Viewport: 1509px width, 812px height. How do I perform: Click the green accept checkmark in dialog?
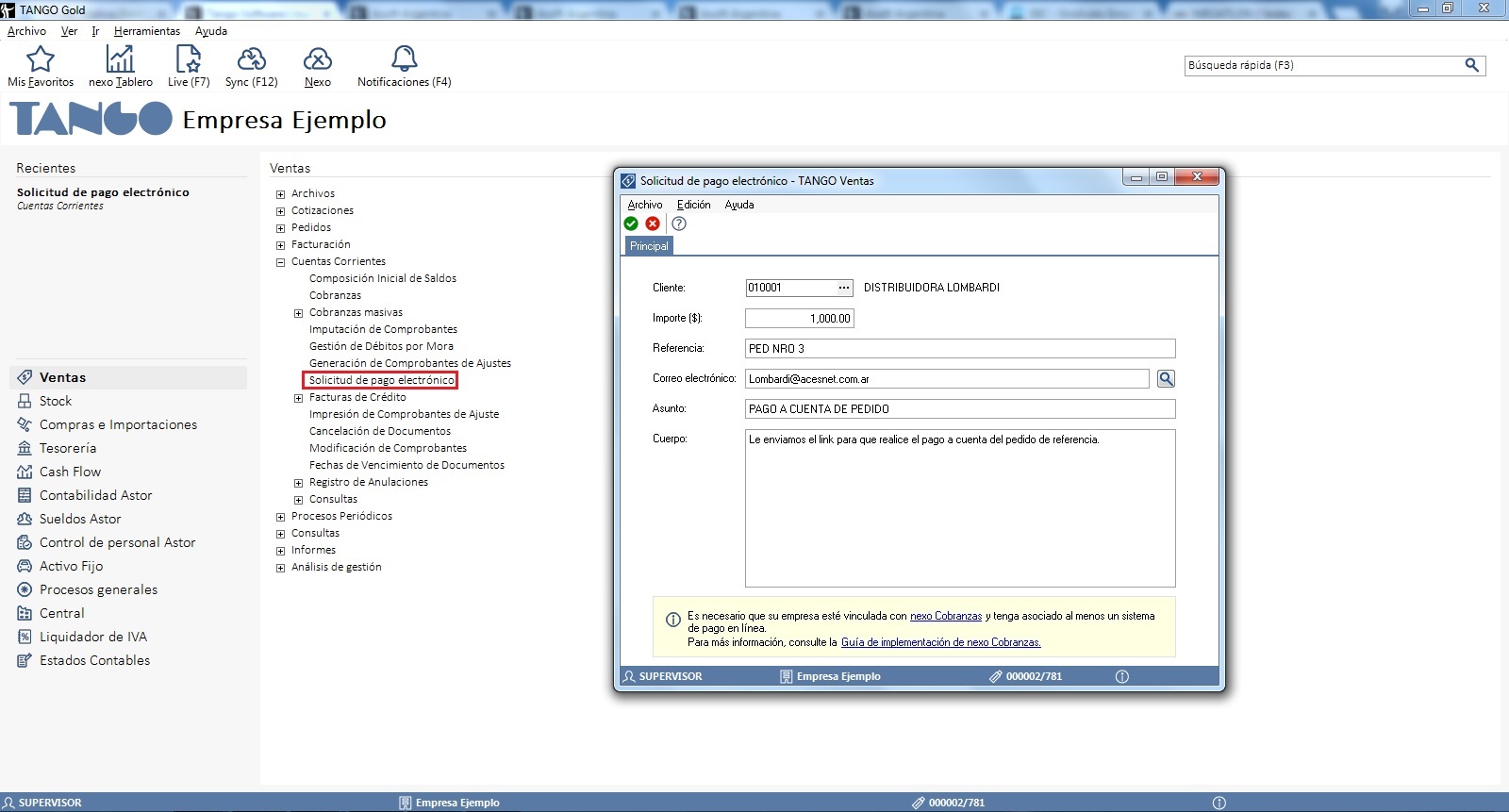coord(631,224)
